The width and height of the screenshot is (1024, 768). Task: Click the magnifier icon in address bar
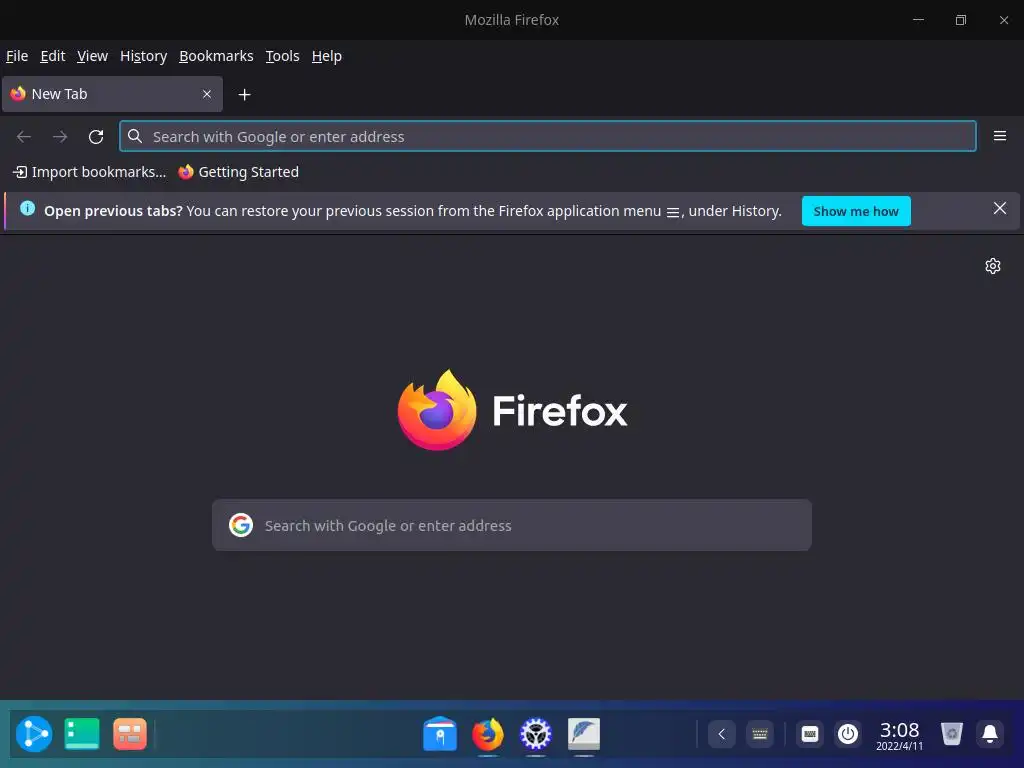tap(135, 136)
